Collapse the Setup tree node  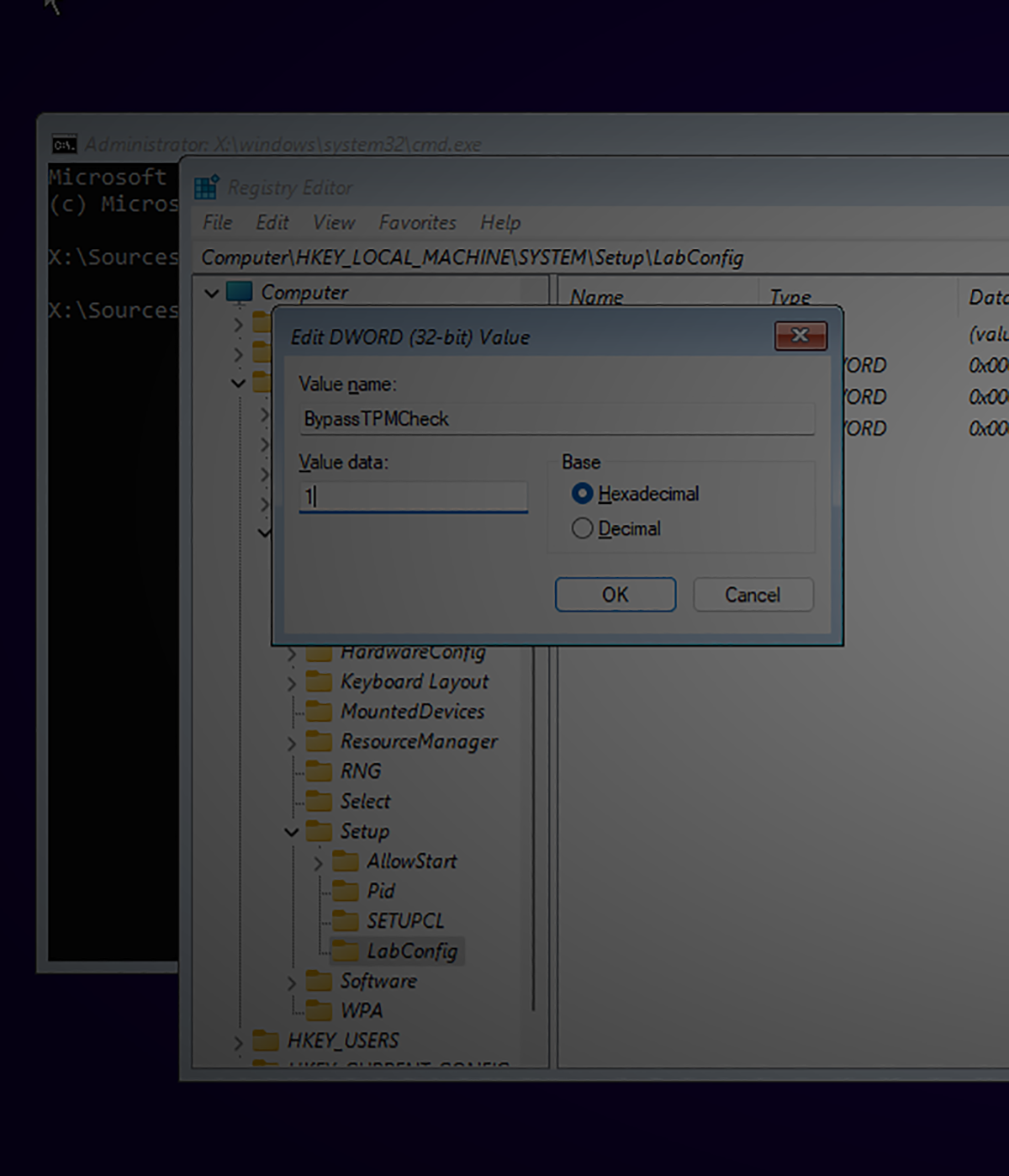[x=291, y=831]
